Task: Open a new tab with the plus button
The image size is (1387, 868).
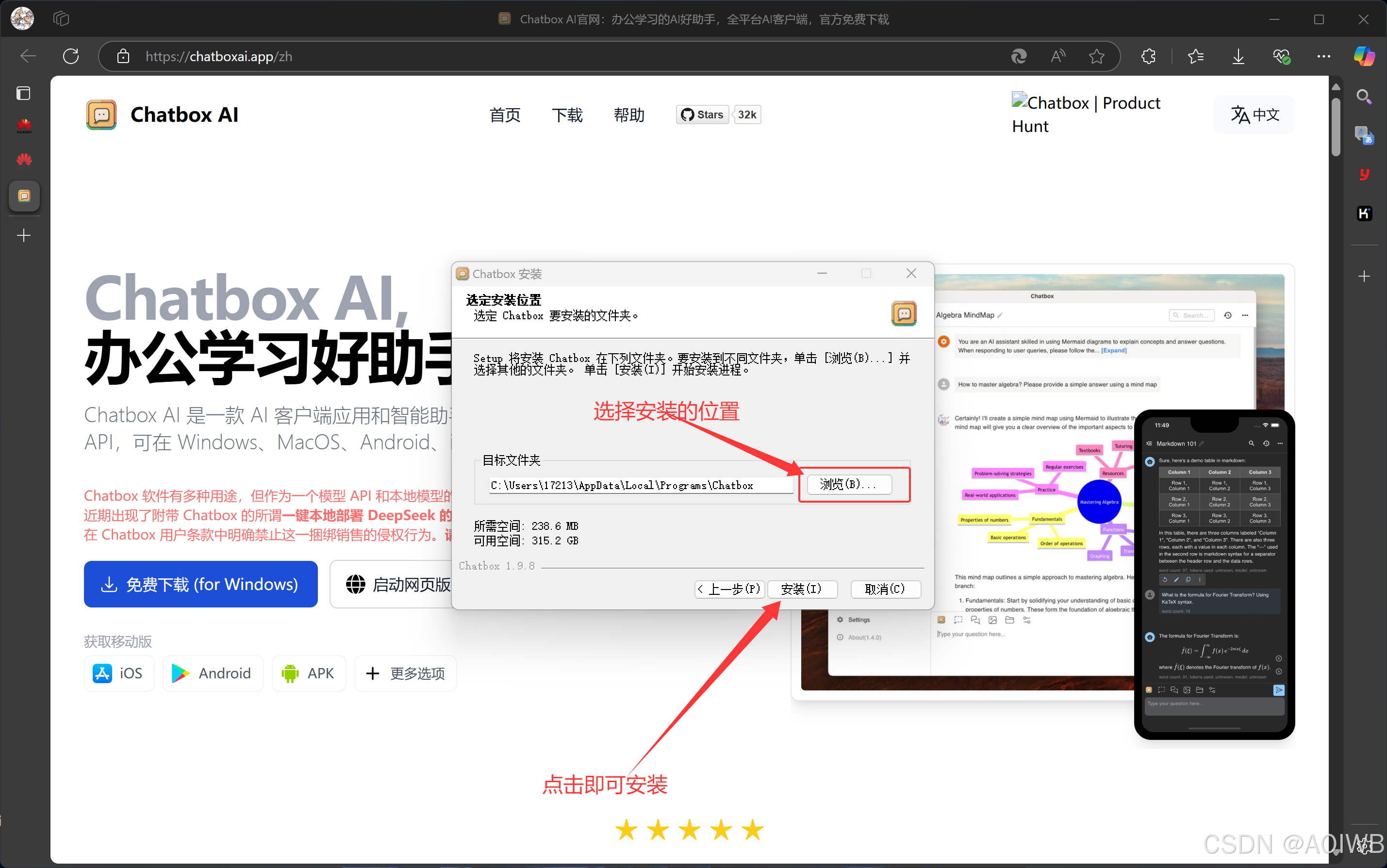Action: tap(24, 235)
